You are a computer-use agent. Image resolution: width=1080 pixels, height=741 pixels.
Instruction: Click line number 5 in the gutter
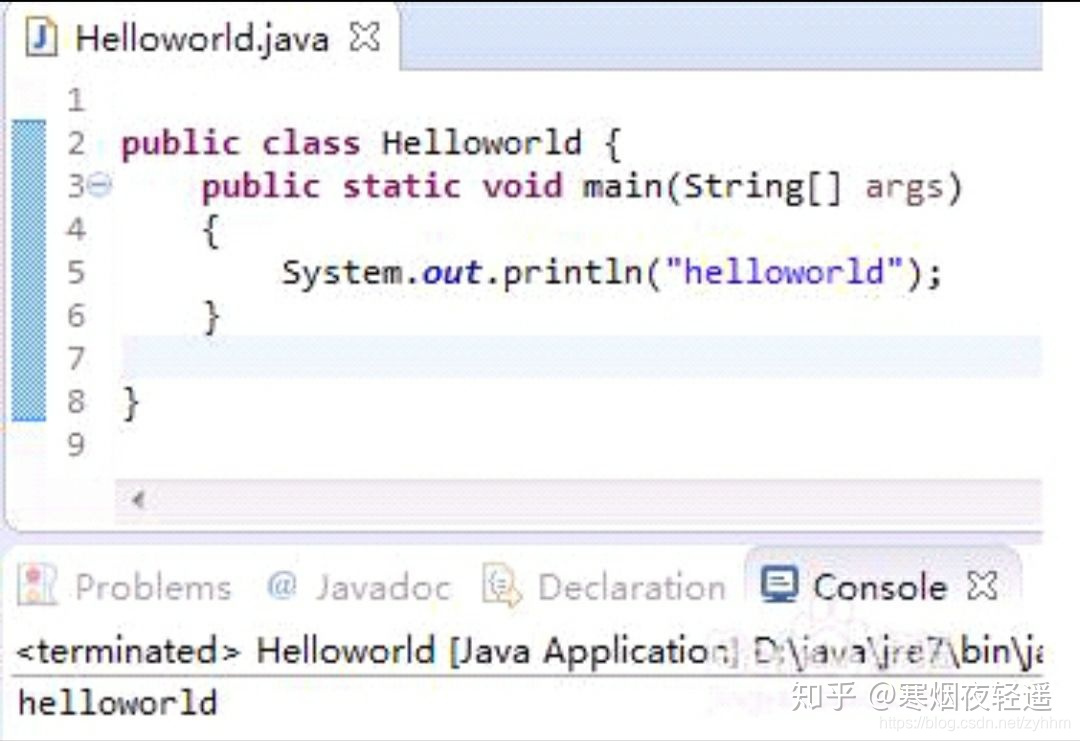76,273
